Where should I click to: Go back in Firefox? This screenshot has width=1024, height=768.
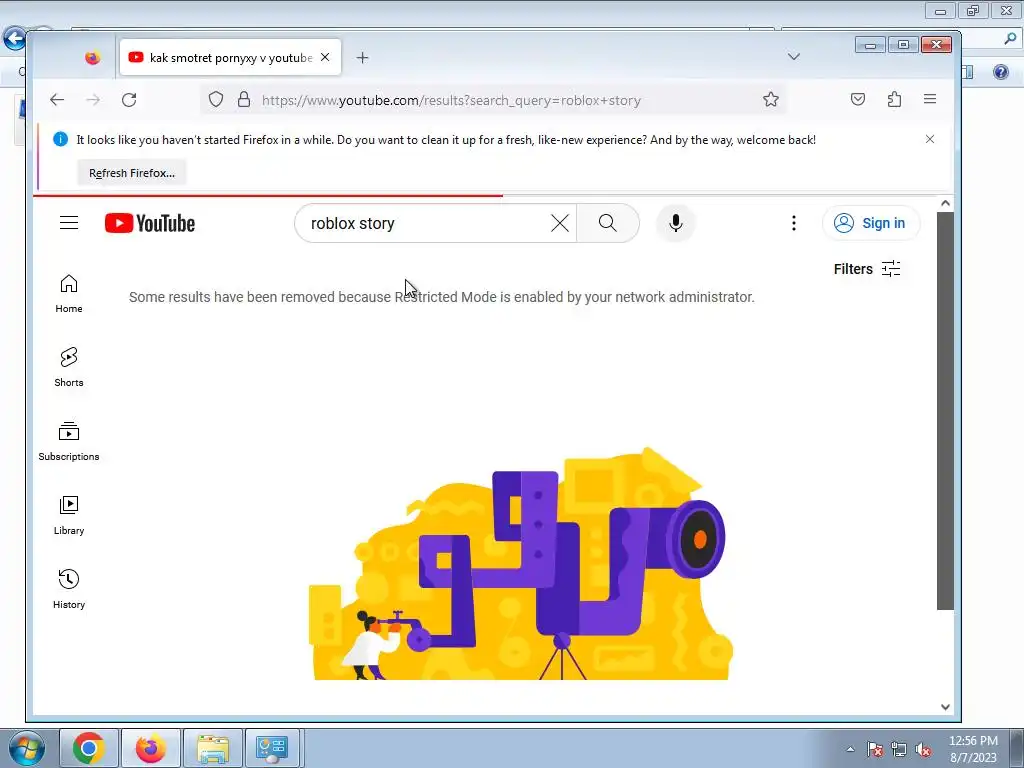pyautogui.click(x=57, y=100)
